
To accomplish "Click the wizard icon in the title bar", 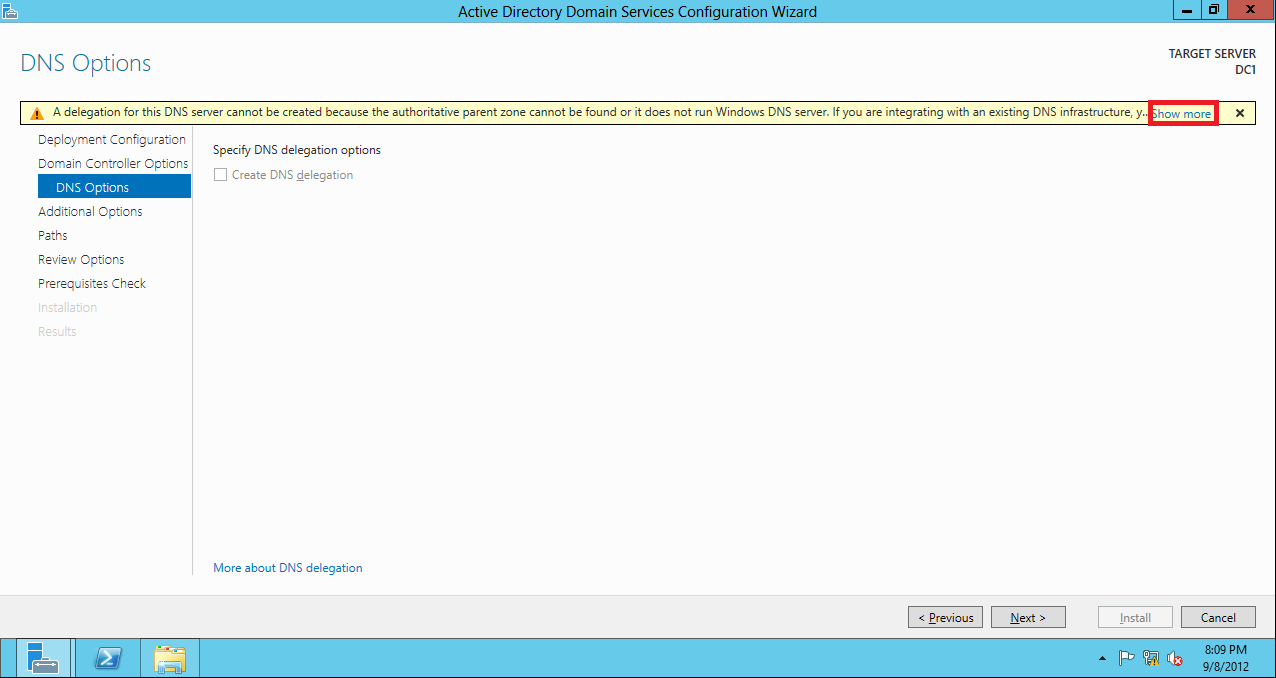I will [x=11, y=10].
